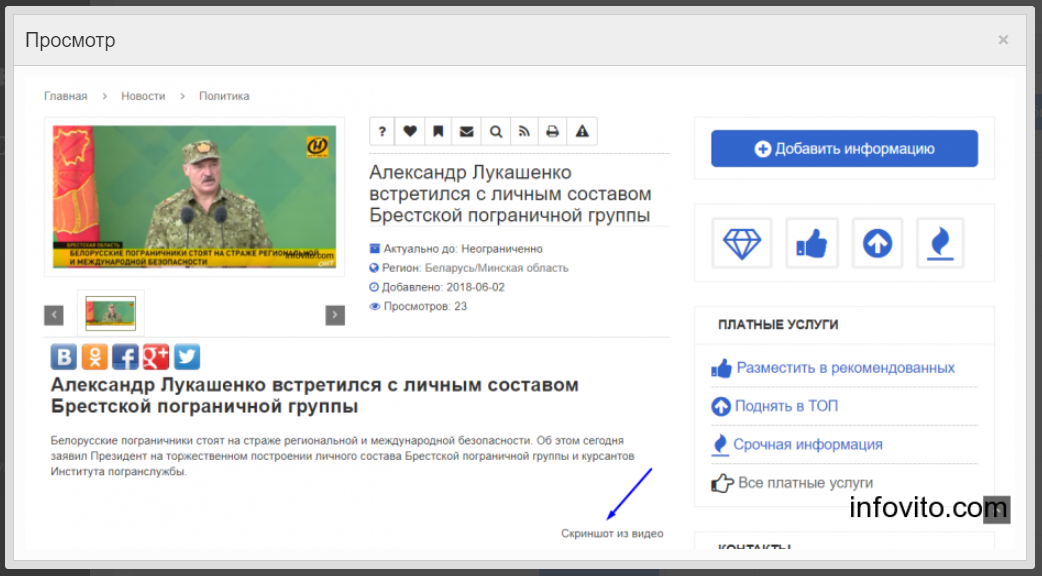The width and height of the screenshot is (1042, 576).
Task: Open Главная breadcrumb link
Action: (x=65, y=96)
